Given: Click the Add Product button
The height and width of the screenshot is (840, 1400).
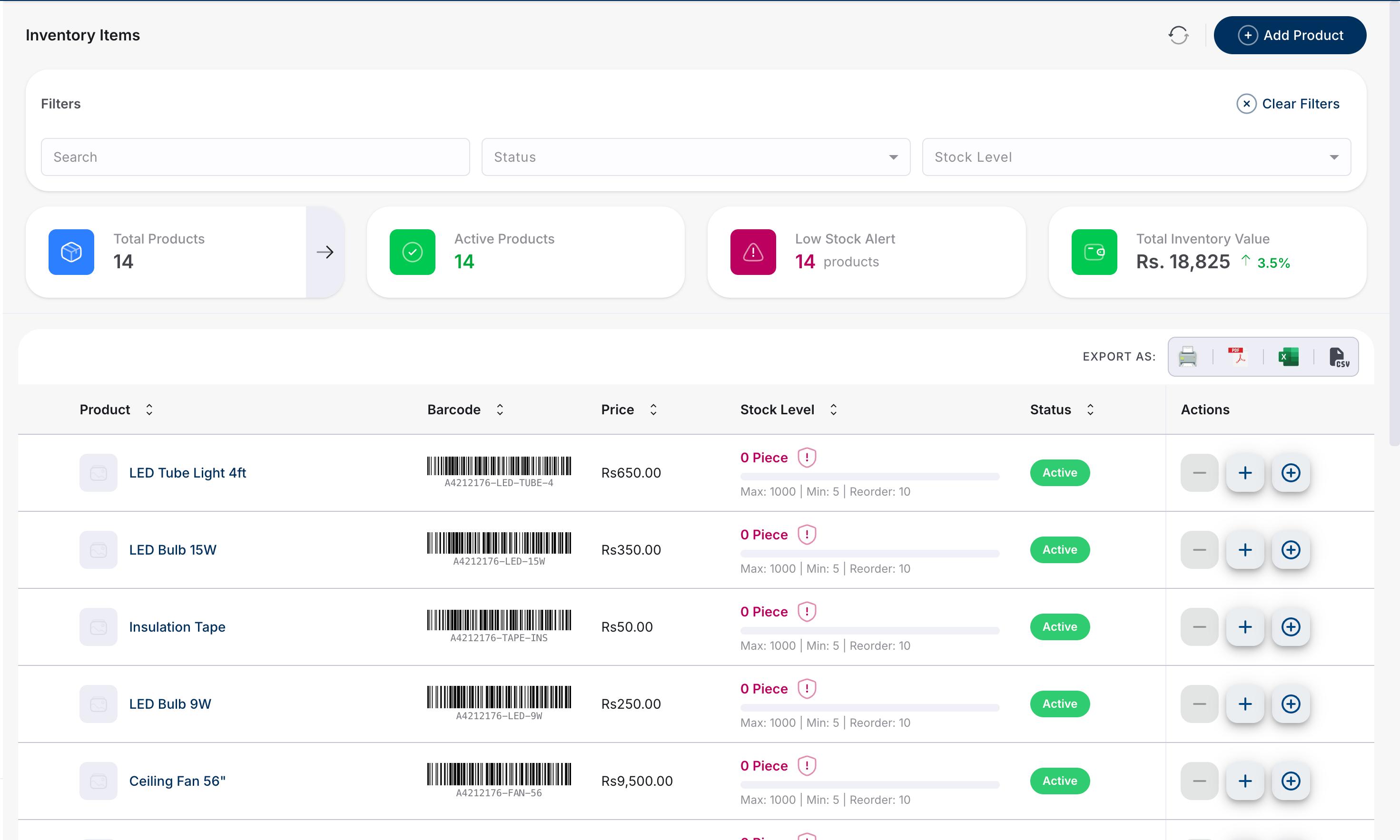Looking at the screenshot, I should 1290,35.
